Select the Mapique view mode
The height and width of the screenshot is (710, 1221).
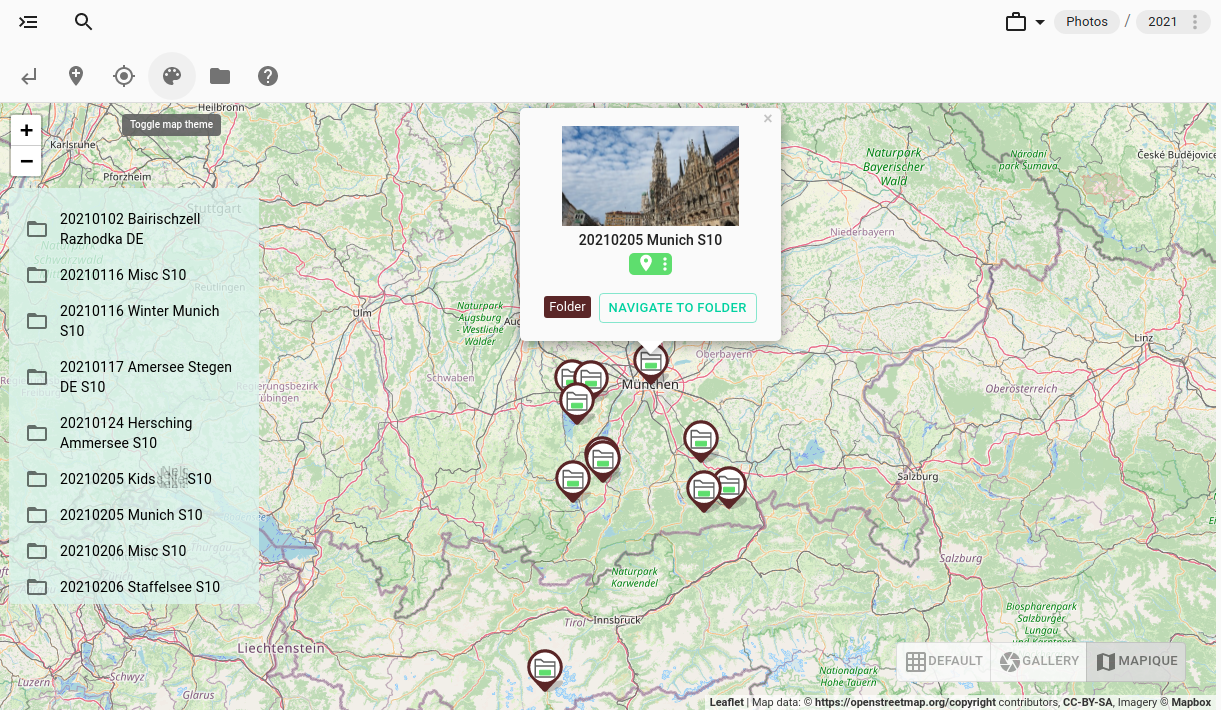(x=1136, y=661)
